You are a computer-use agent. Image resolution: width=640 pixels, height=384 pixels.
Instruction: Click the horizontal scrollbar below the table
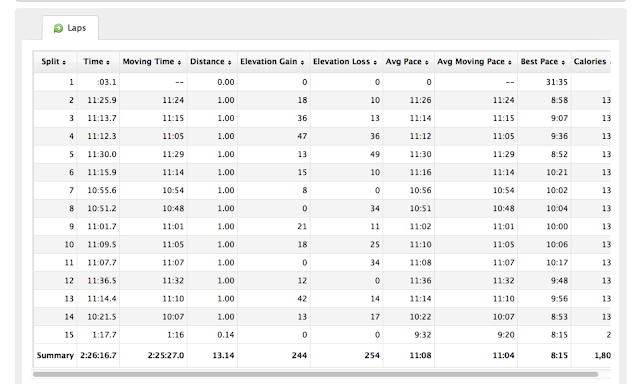[315, 374]
